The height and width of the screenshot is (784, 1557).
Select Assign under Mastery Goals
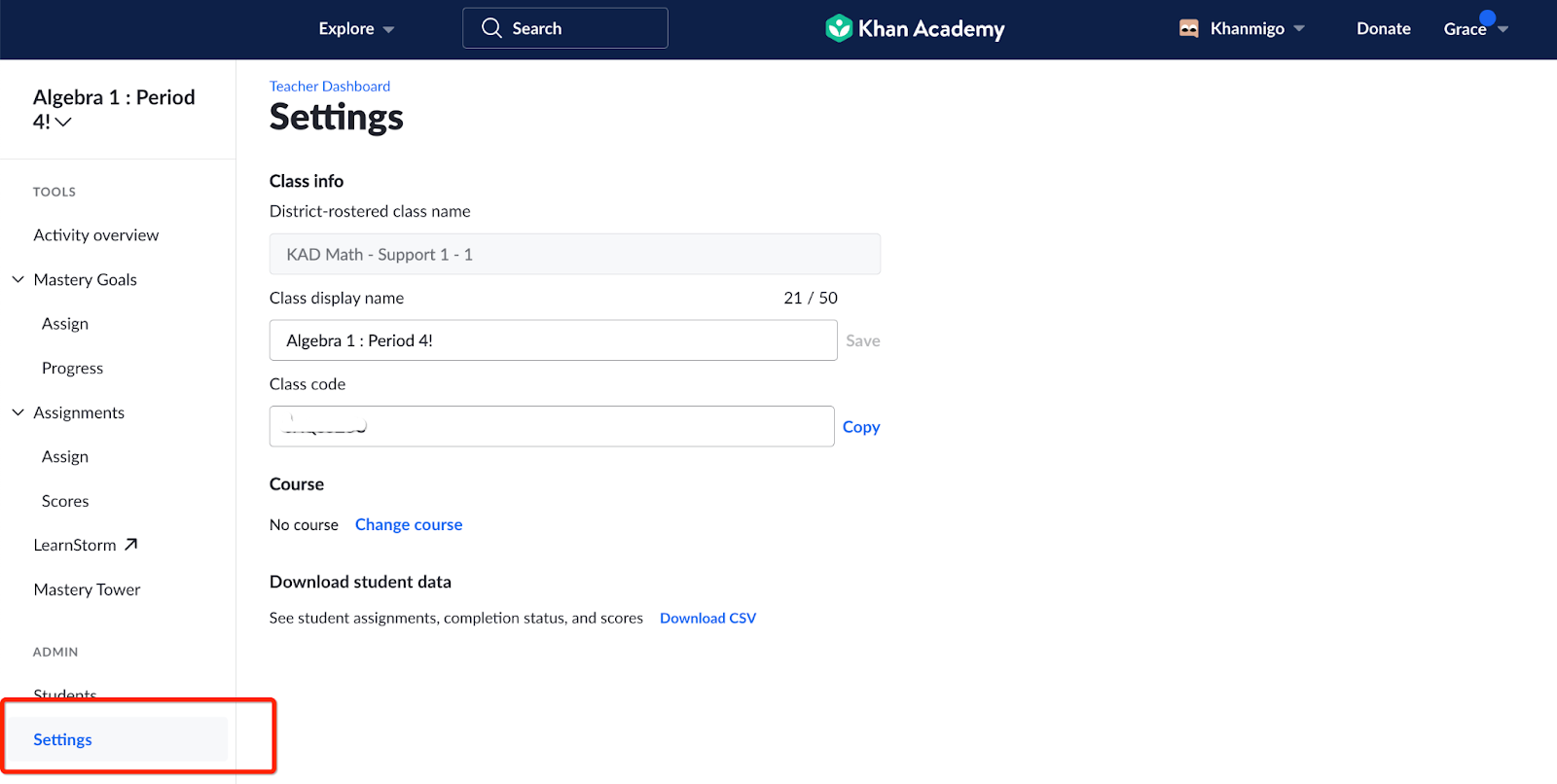(65, 324)
